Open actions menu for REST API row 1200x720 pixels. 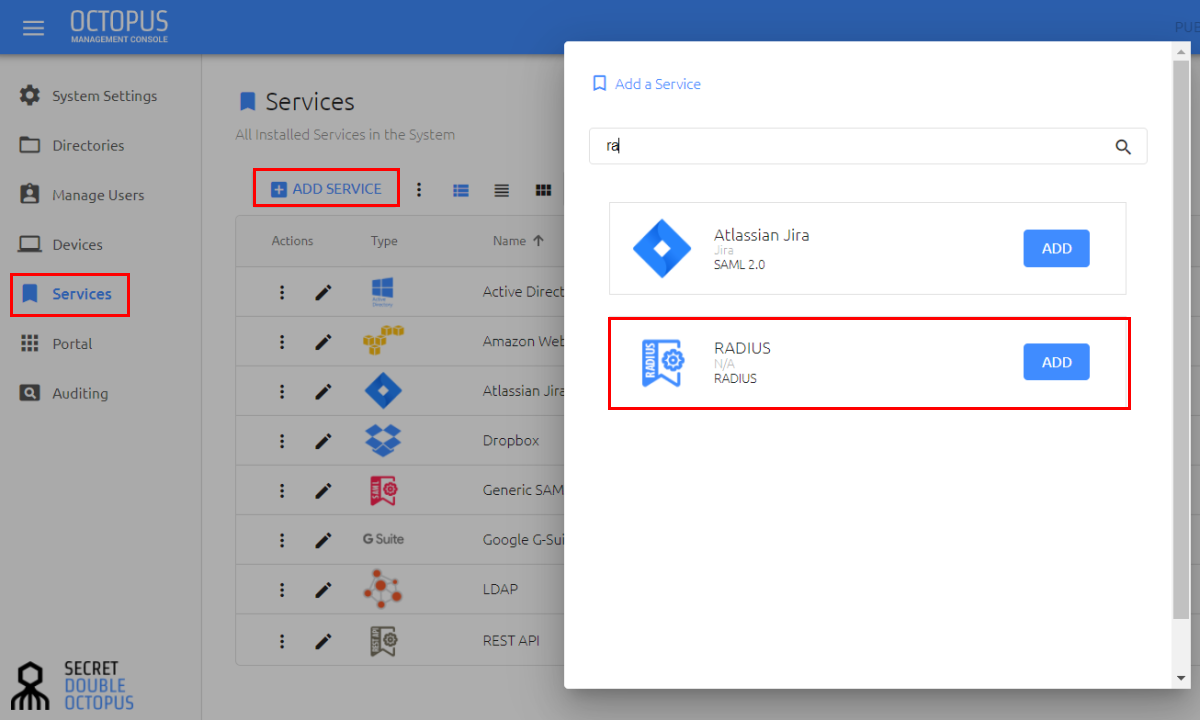click(282, 641)
